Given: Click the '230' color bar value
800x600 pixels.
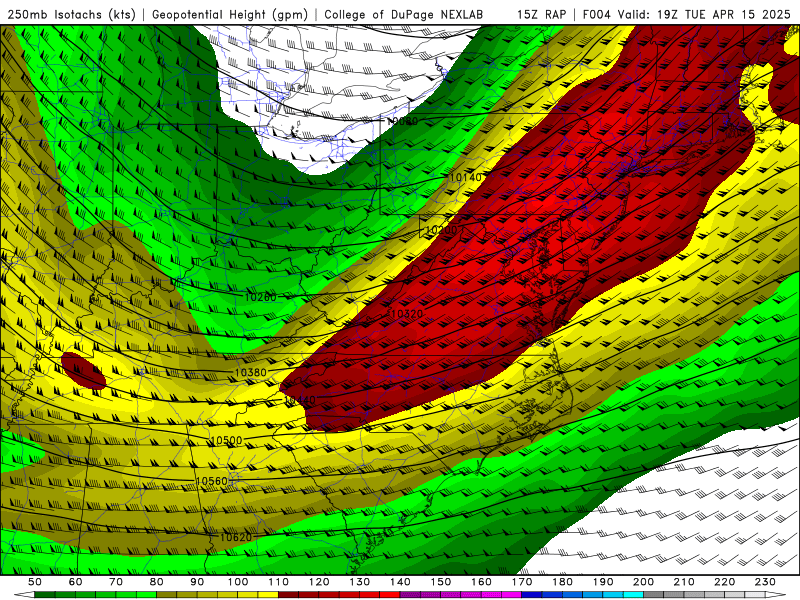Looking at the screenshot, I should [x=765, y=582].
